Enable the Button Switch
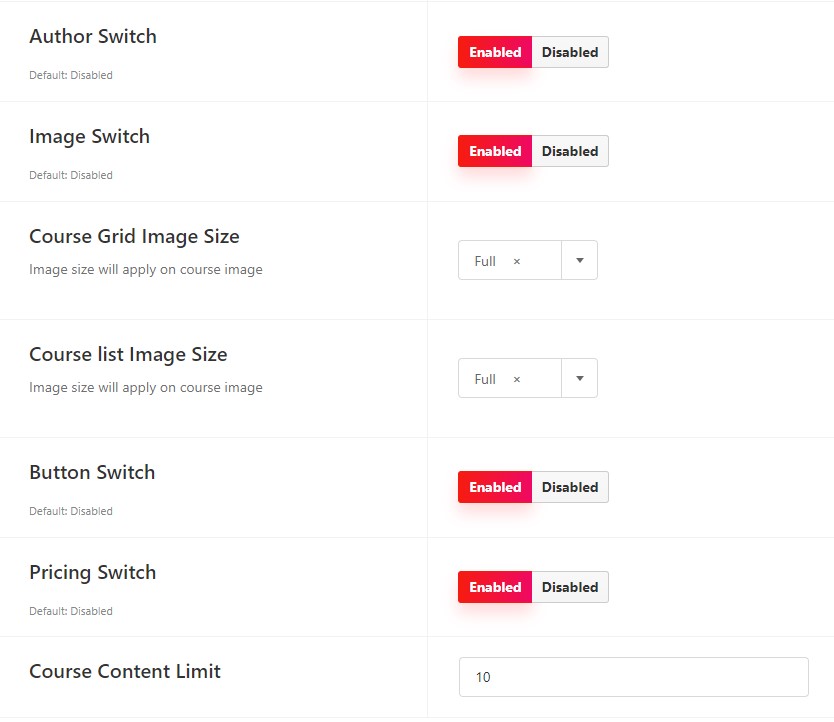834x722 pixels. pyautogui.click(x=495, y=487)
